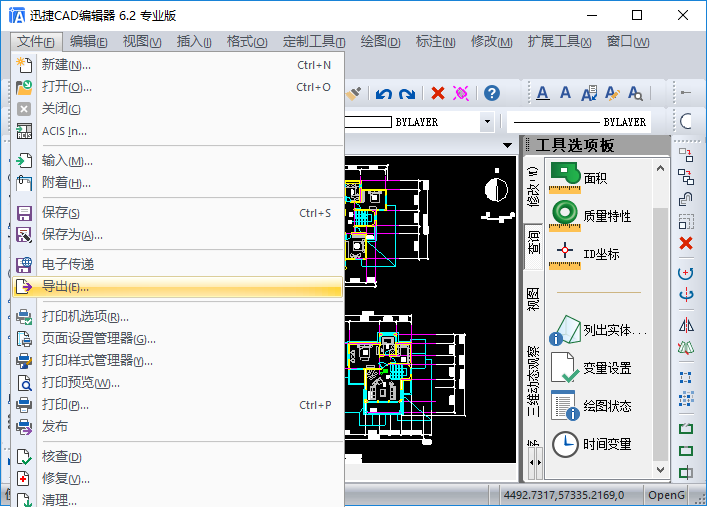The image size is (707, 507).
Task: Expand the BYLAYER color dropdown
Action: (x=487, y=122)
